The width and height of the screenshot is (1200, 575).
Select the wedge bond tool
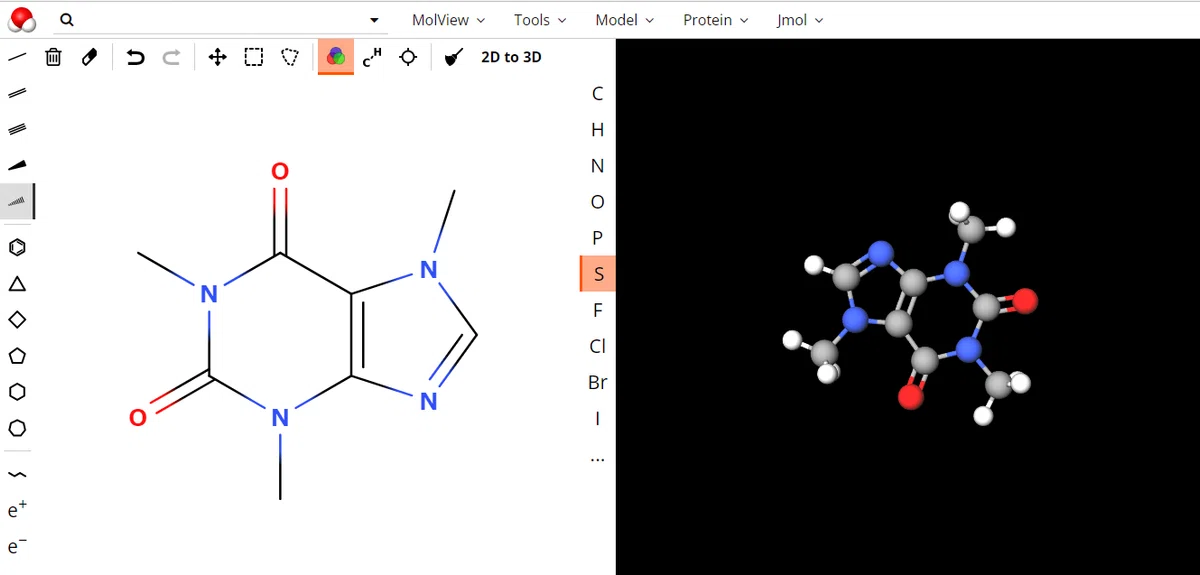click(17, 165)
